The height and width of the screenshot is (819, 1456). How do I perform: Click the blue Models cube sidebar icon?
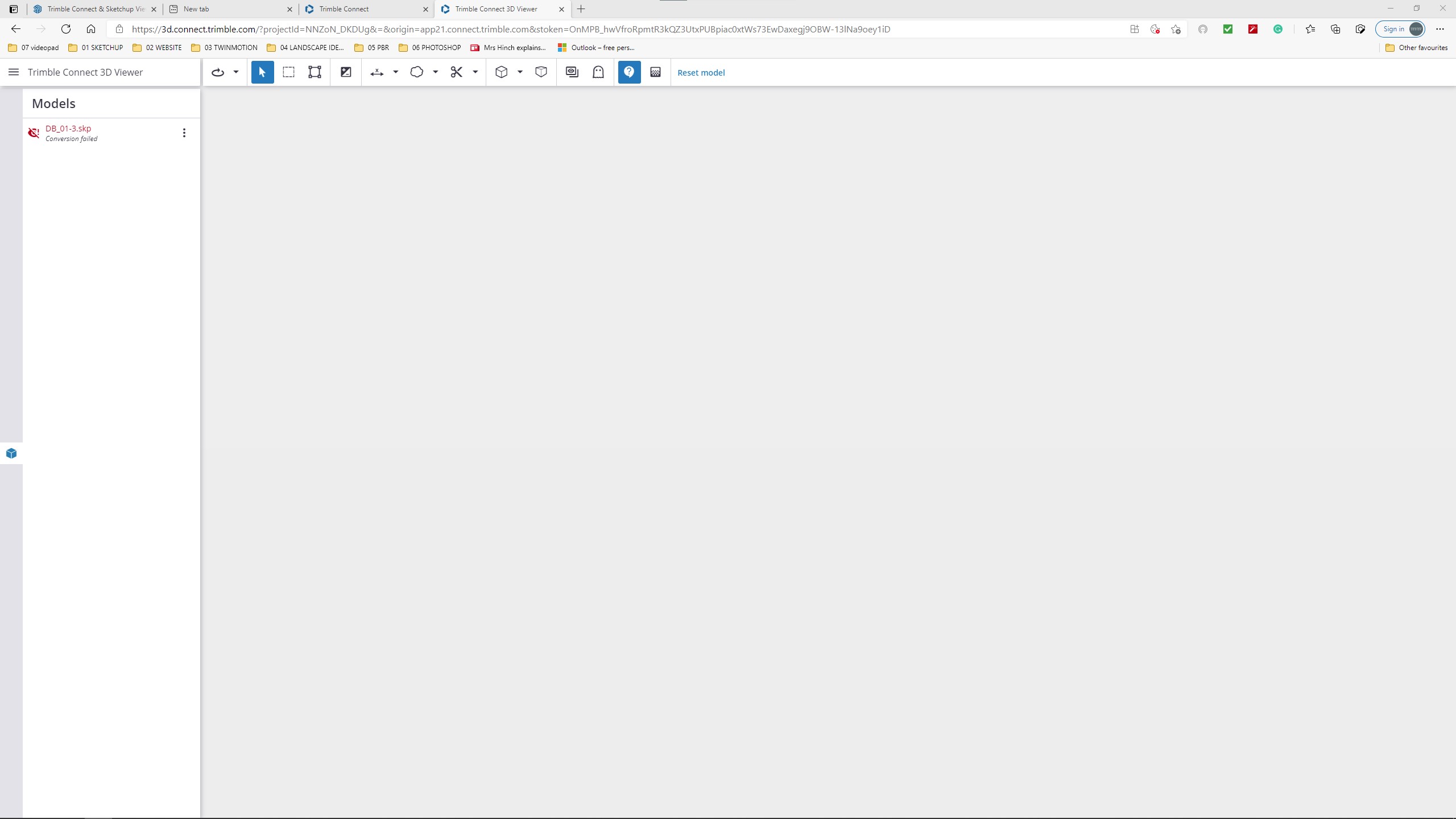(11, 453)
